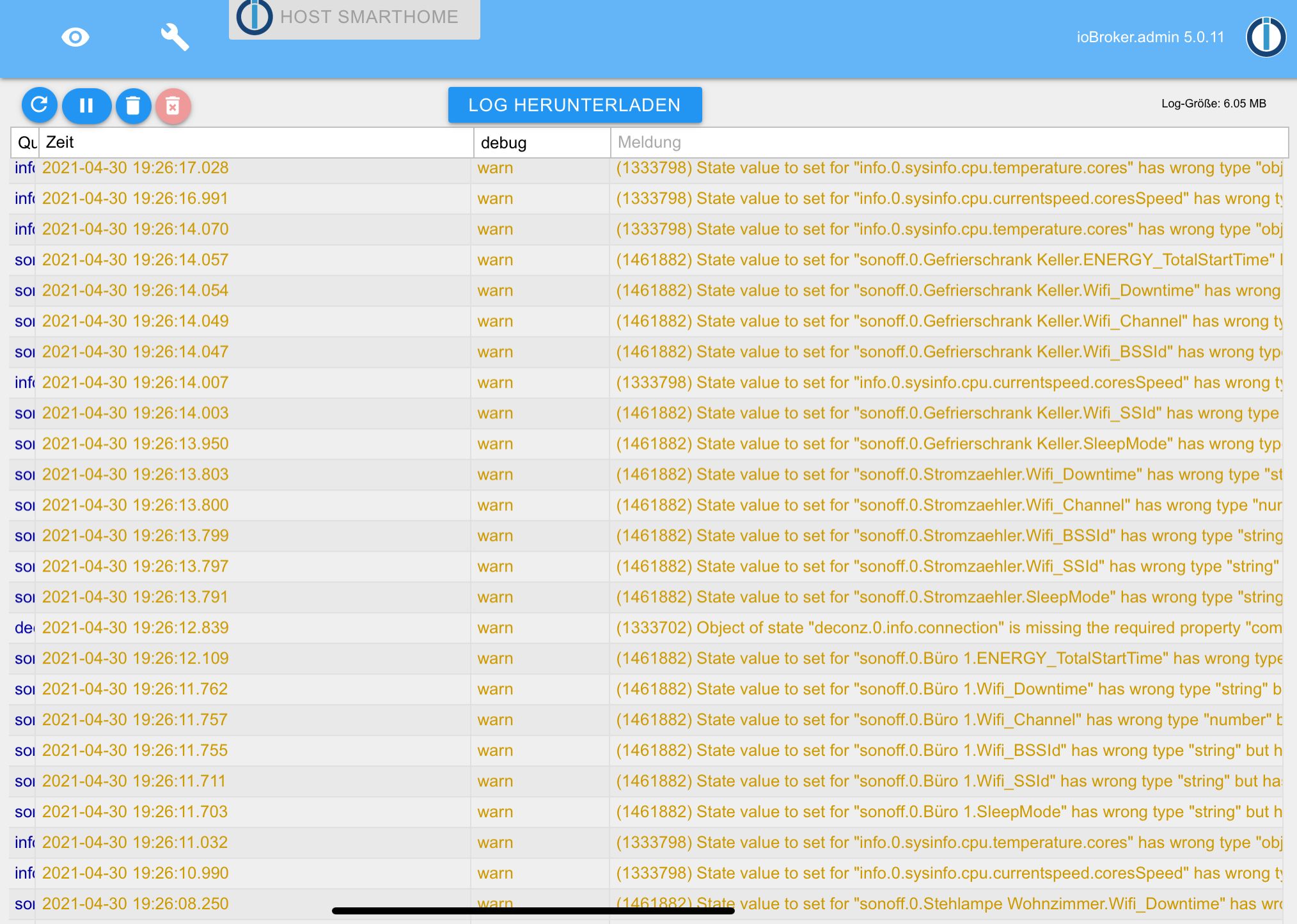Clear the log list with trash icon
This screenshot has height=924, width=1297.
point(133,106)
